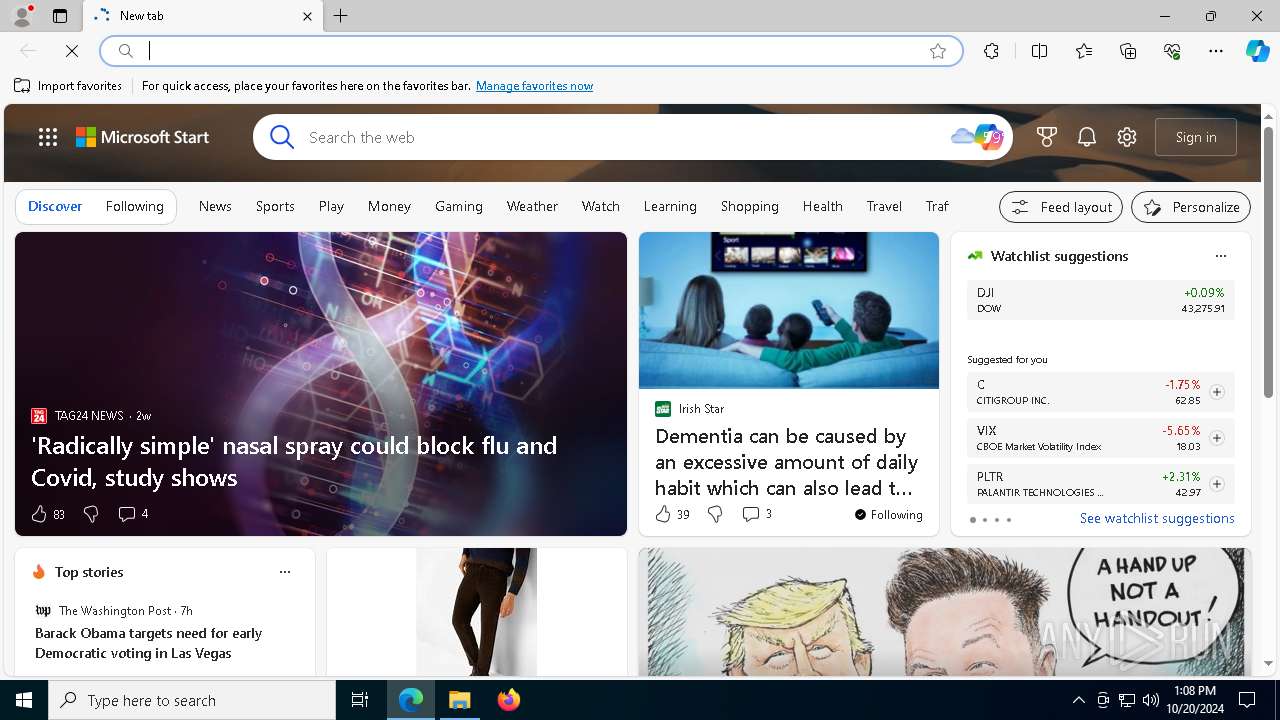The image size is (1280, 720).
Task: Open the DJI DOW stock row
Action: pos(1101,300)
